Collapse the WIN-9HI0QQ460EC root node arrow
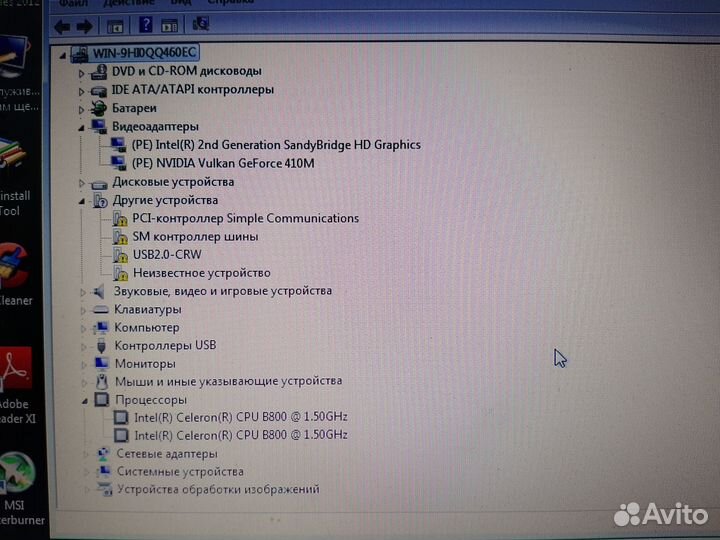 click(x=62, y=56)
